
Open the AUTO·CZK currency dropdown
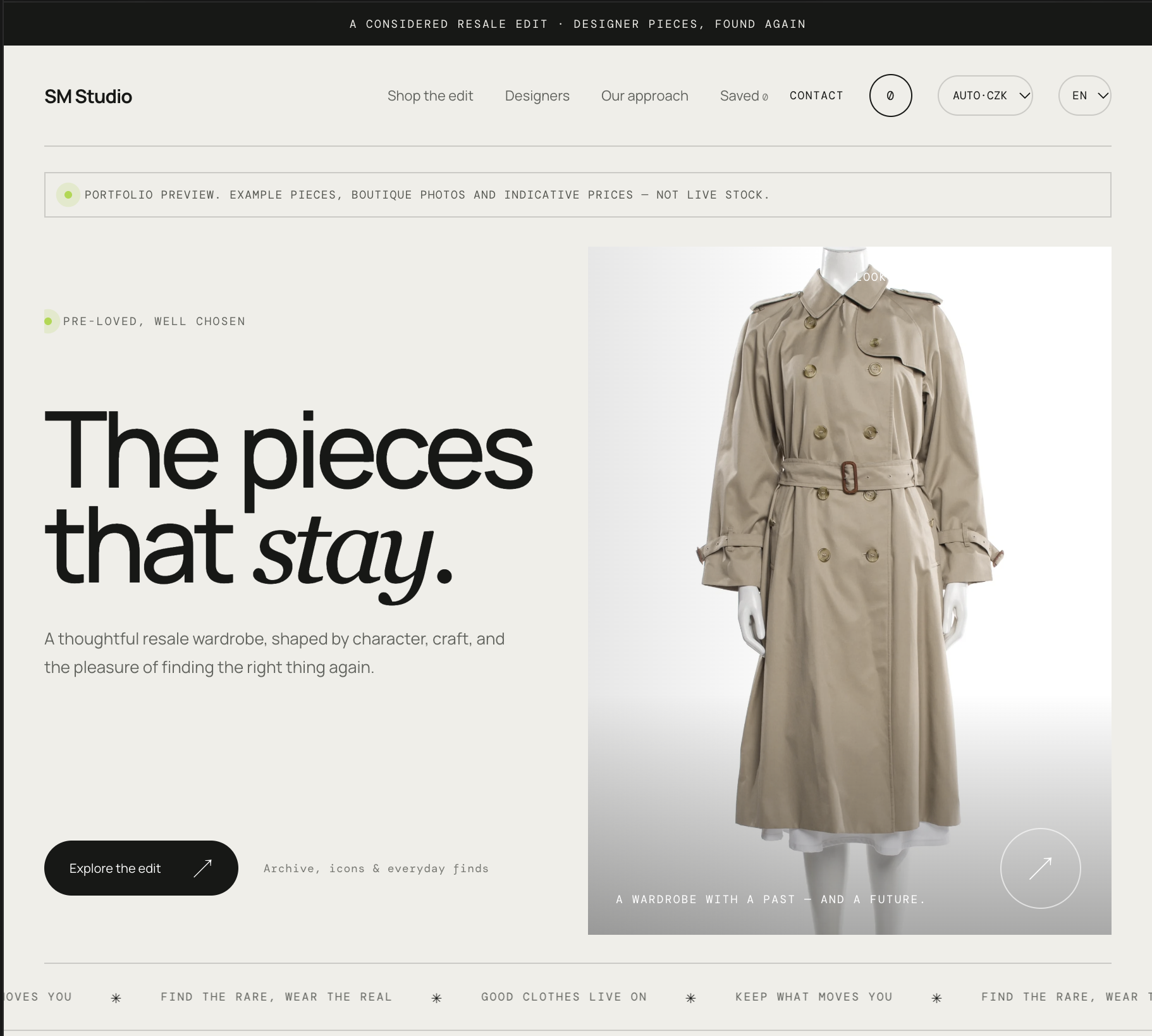(985, 96)
